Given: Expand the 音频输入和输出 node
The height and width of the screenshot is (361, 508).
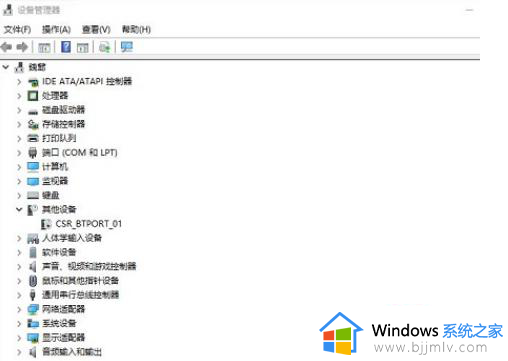Looking at the screenshot, I should coord(19,352).
